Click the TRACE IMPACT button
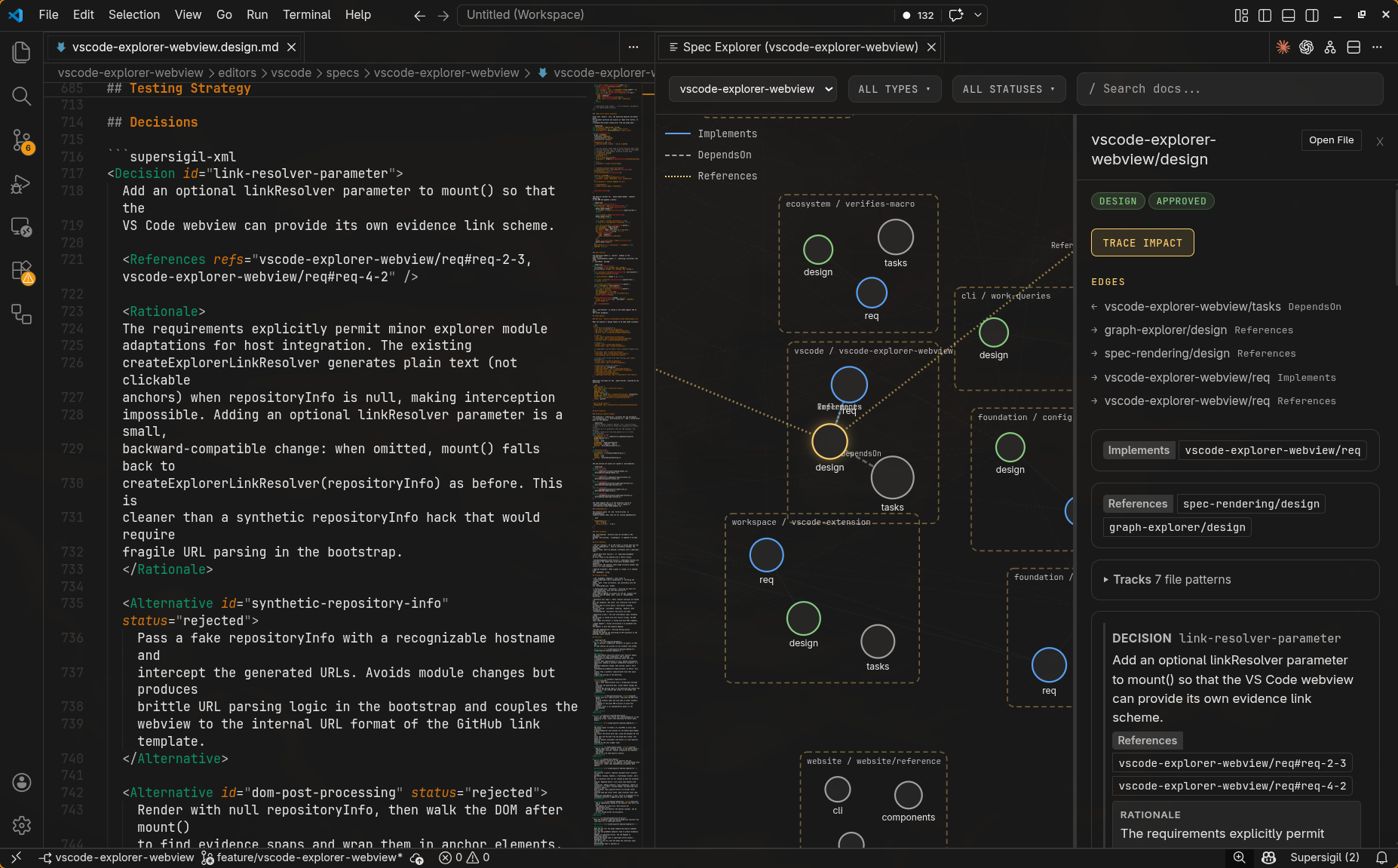1398x868 pixels. tap(1142, 243)
